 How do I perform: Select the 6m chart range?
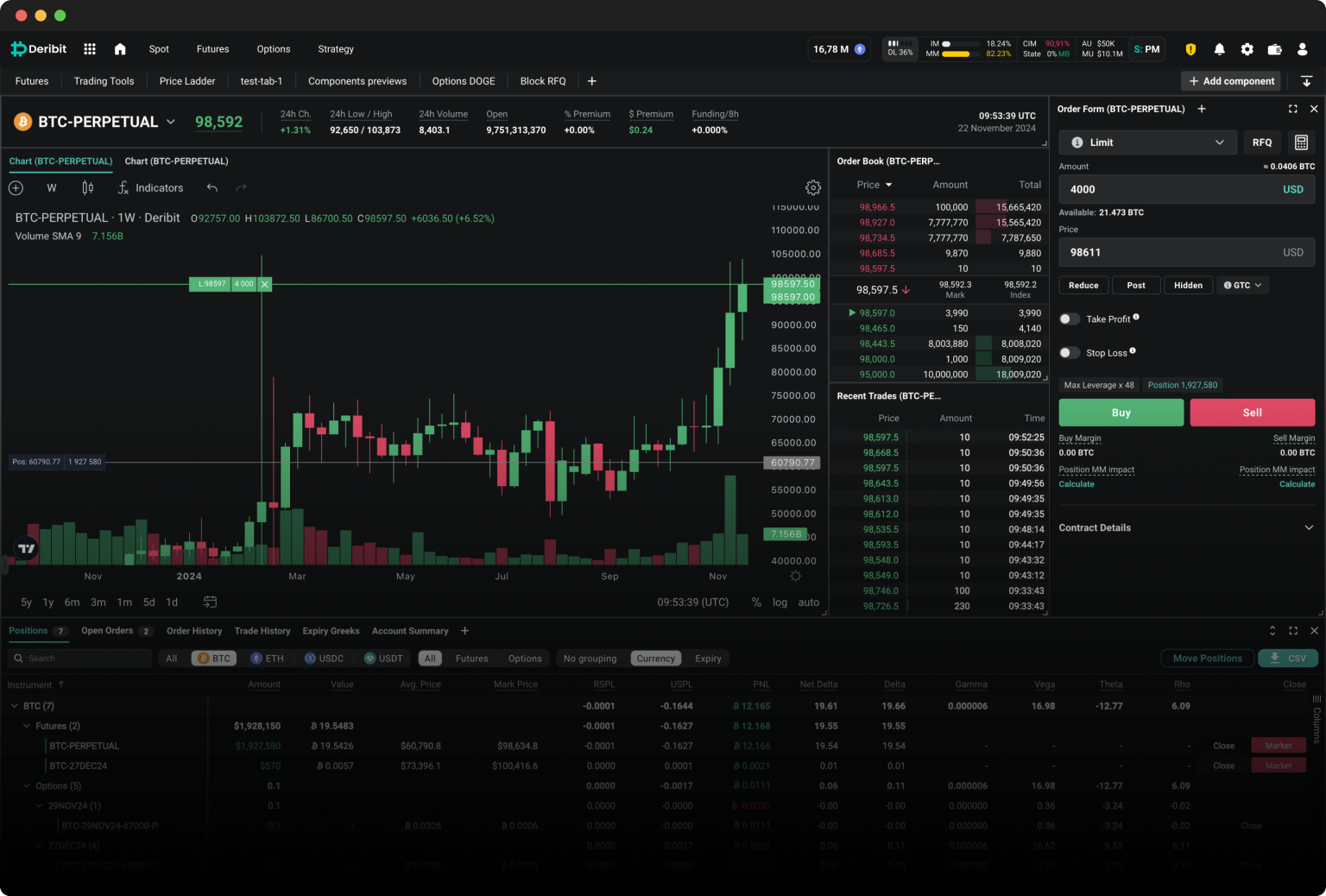coord(72,603)
